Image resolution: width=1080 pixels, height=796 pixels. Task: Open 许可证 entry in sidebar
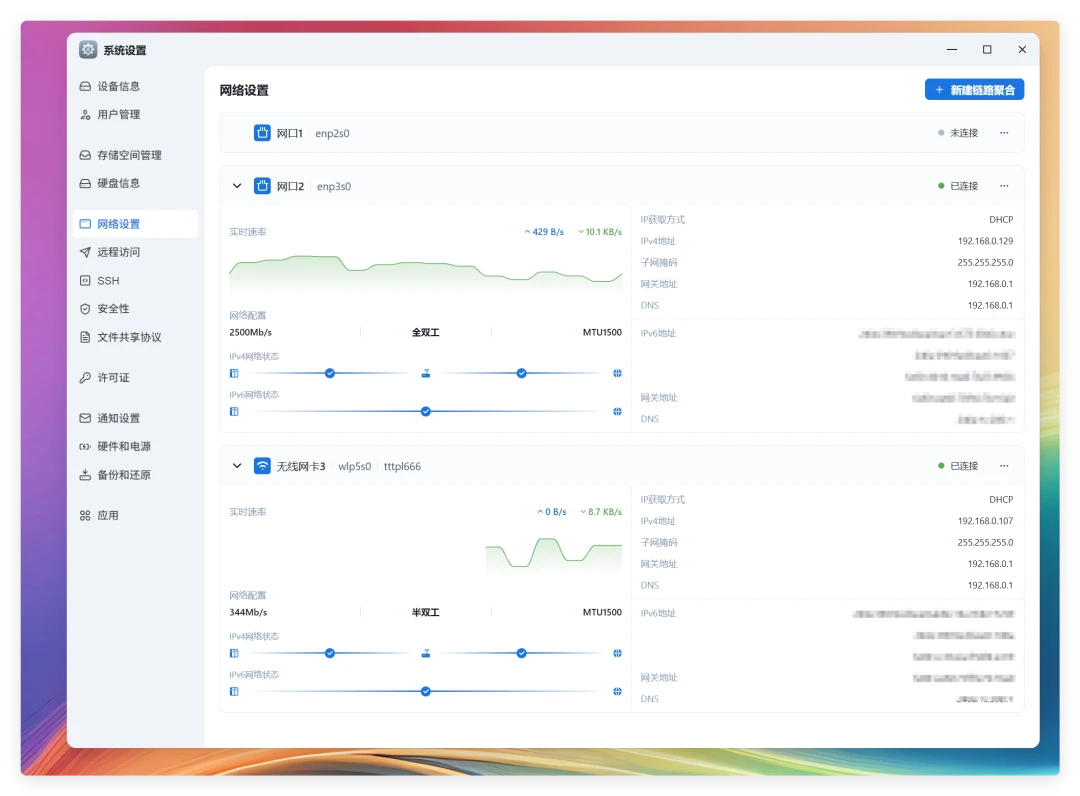(135, 377)
